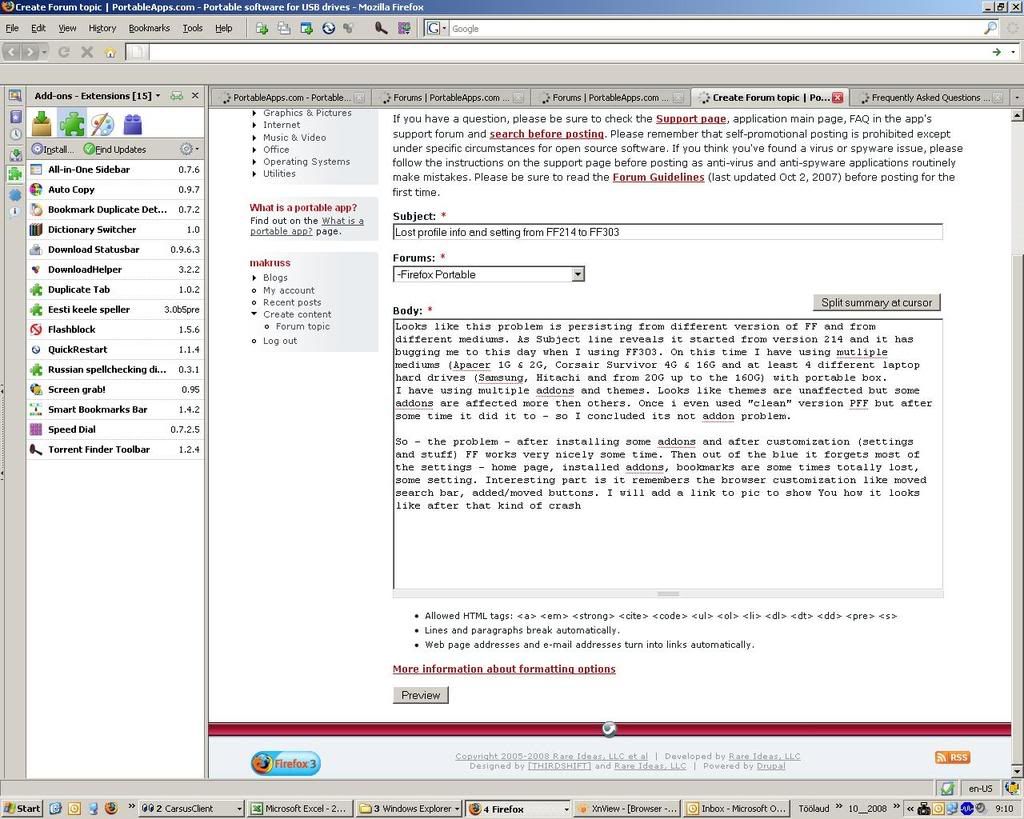This screenshot has width=1024, height=819.
Task: Expand the Graphics & Pictures category
Action: tap(255, 113)
